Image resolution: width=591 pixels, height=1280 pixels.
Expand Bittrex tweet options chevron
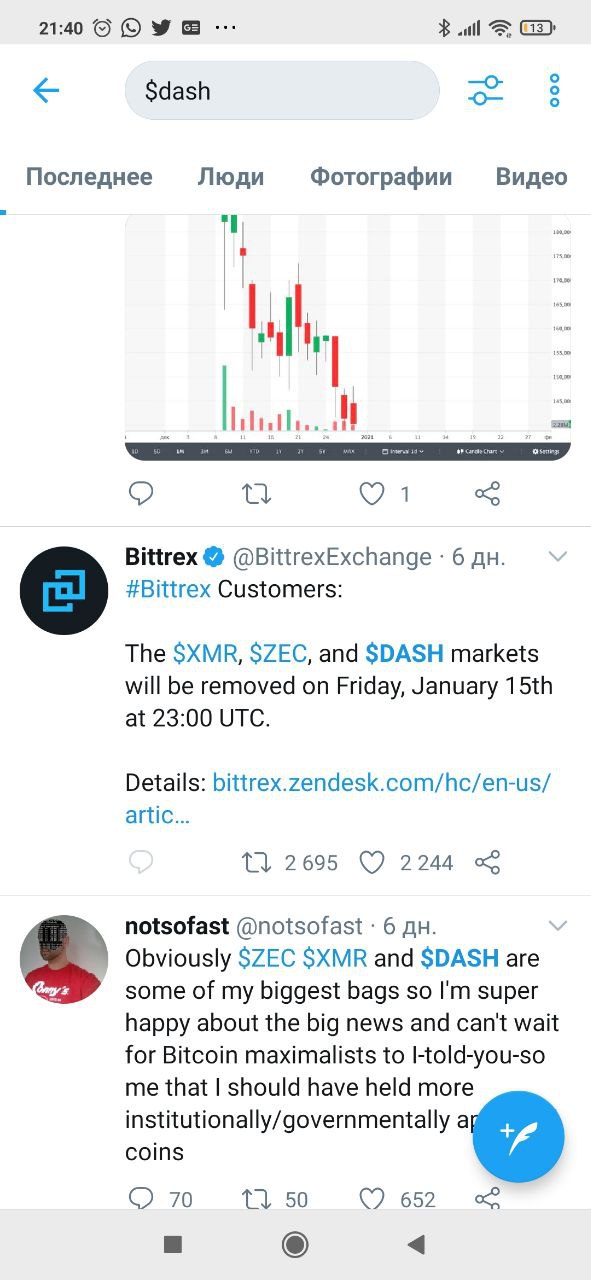tap(558, 556)
